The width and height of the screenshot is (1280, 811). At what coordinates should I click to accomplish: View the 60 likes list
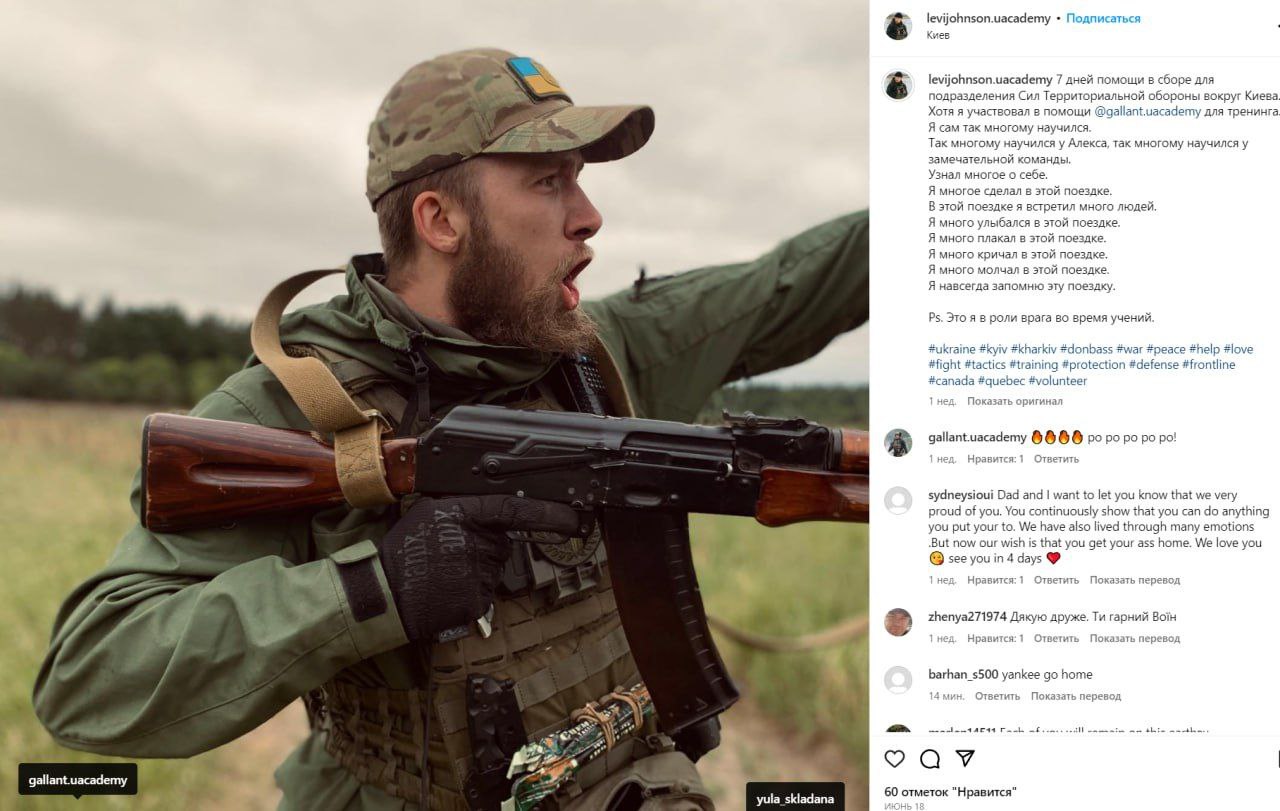point(951,792)
